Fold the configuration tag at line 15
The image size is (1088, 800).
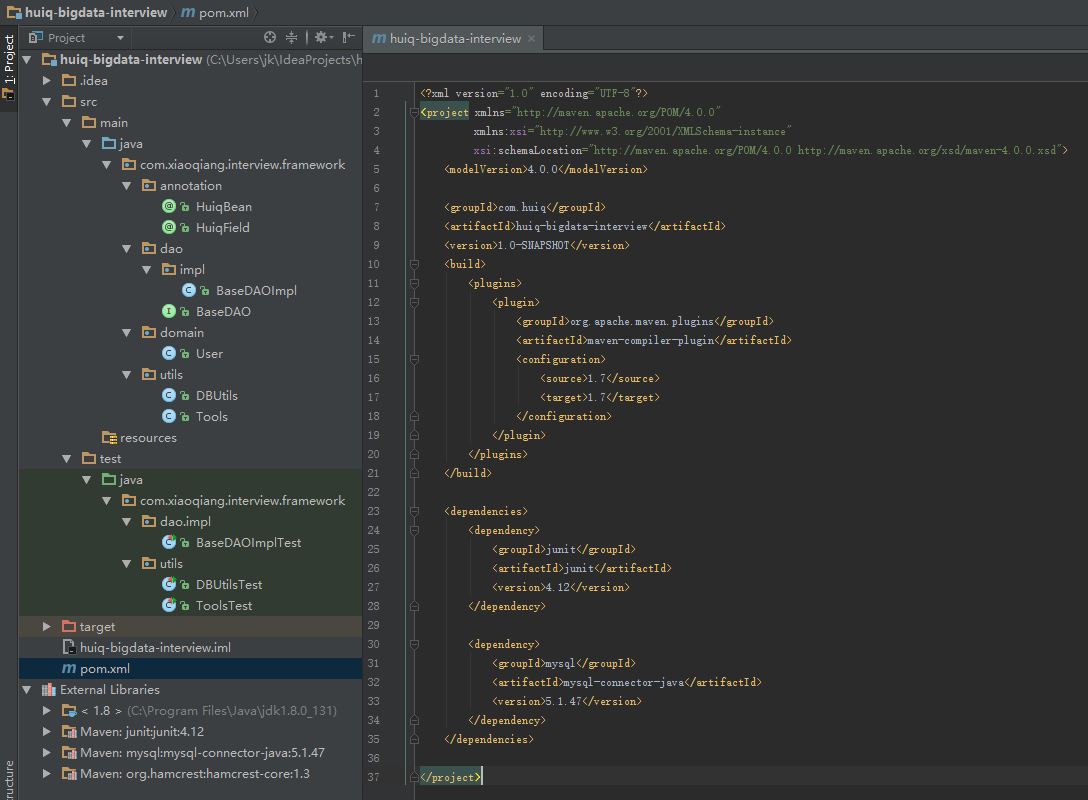click(x=414, y=359)
